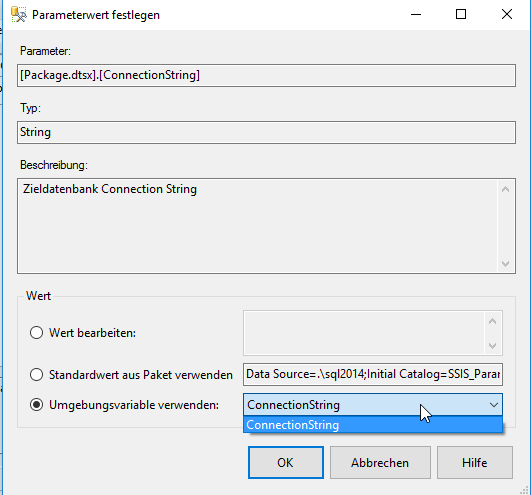Open Hilfe for this dialog
Screen dimensions: 531x495
tap(474, 462)
